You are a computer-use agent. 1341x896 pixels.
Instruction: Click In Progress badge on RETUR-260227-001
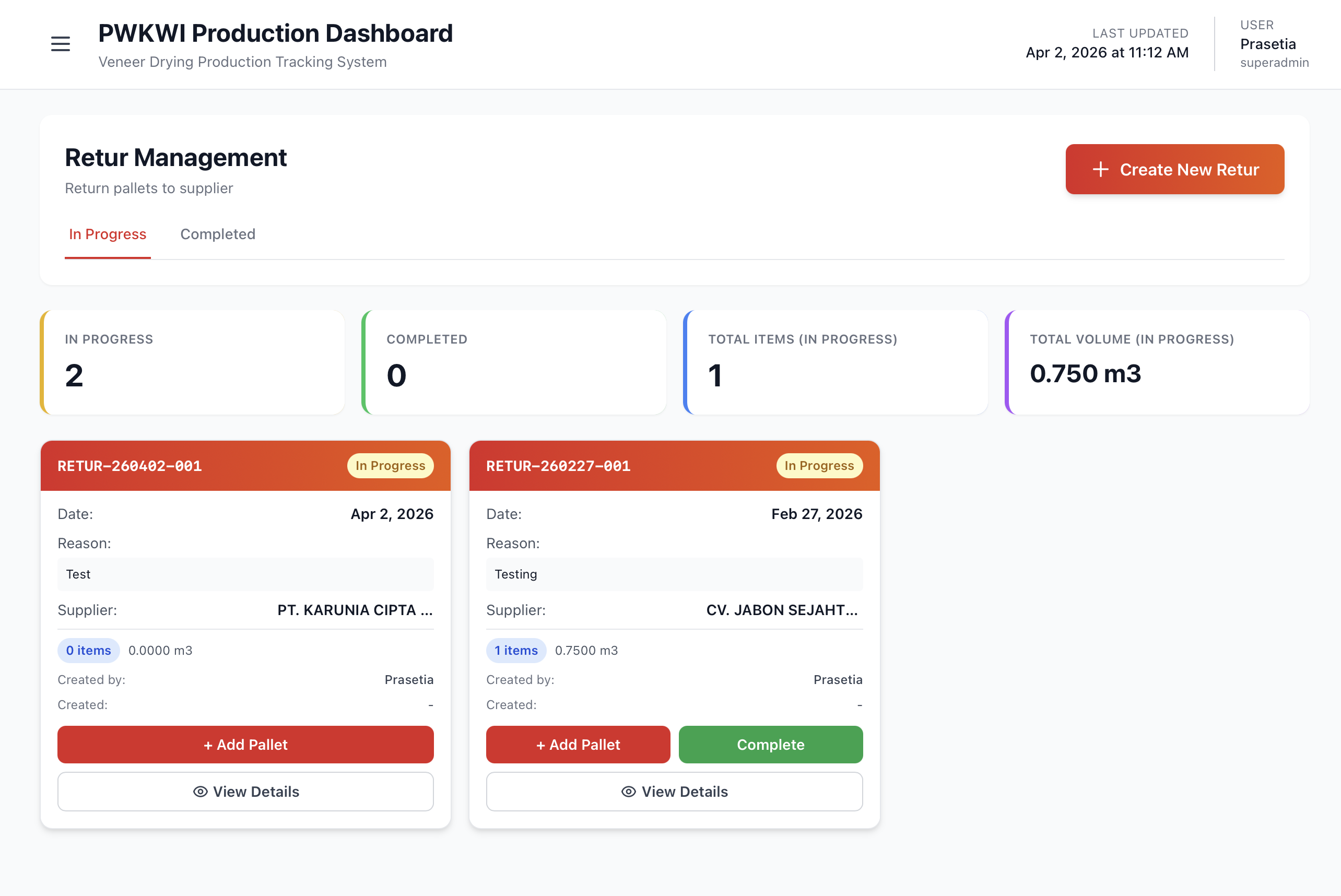coord(819,466)
